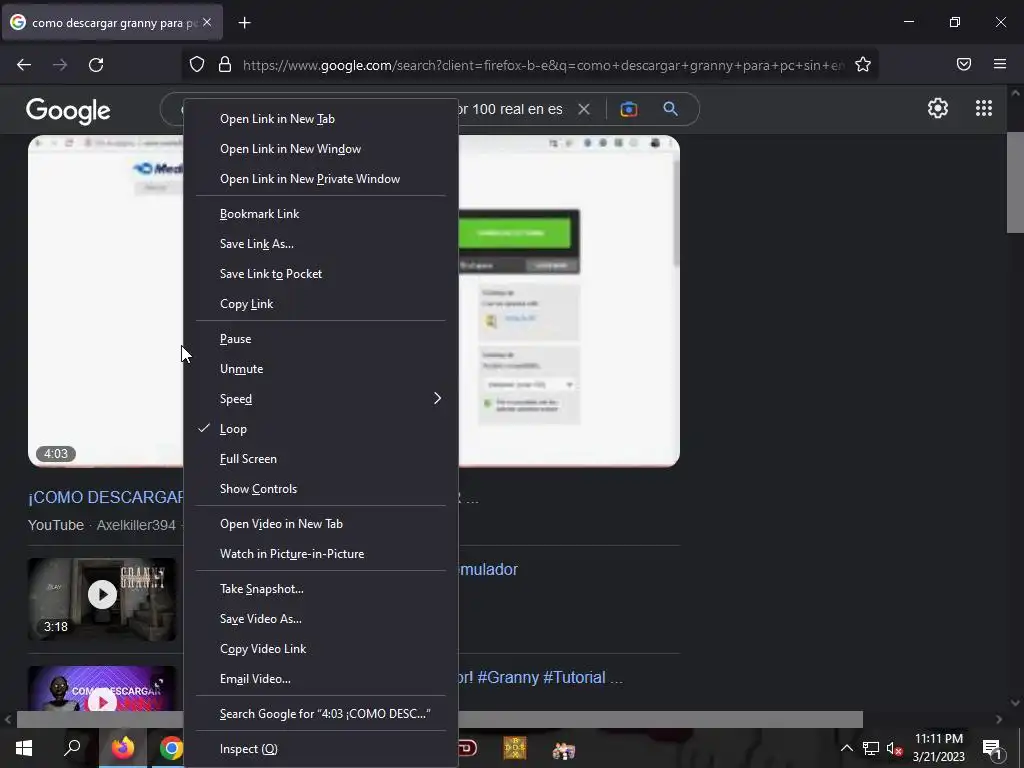Screen dimensions: 1024x768
Task: Choose Open Link in New Window
Action: click(321, 149)
